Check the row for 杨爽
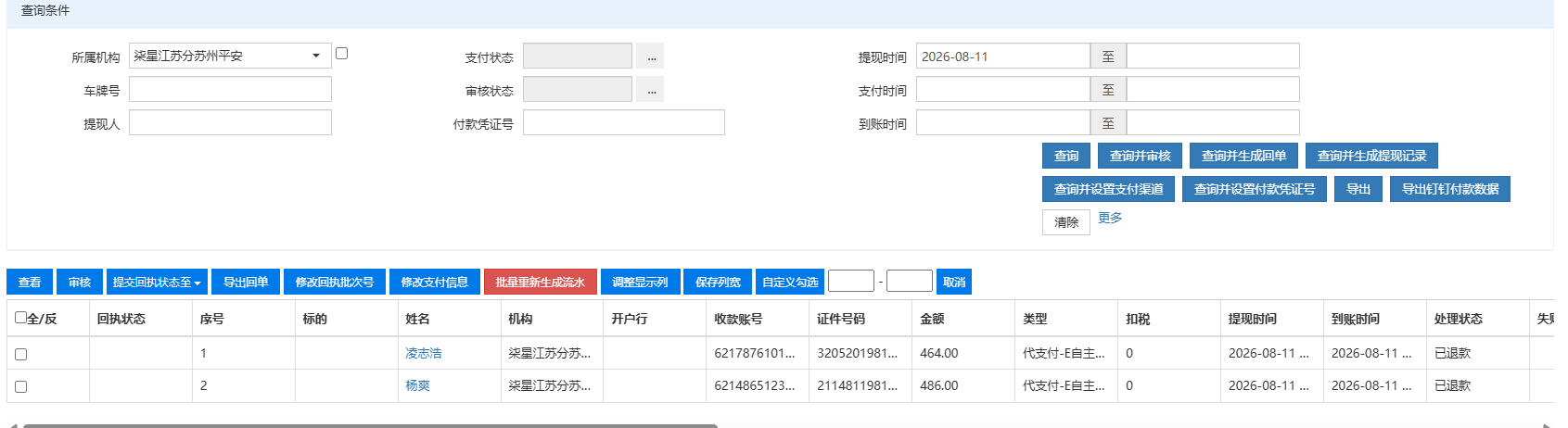The image size is (1568, 428). point(20,386)
